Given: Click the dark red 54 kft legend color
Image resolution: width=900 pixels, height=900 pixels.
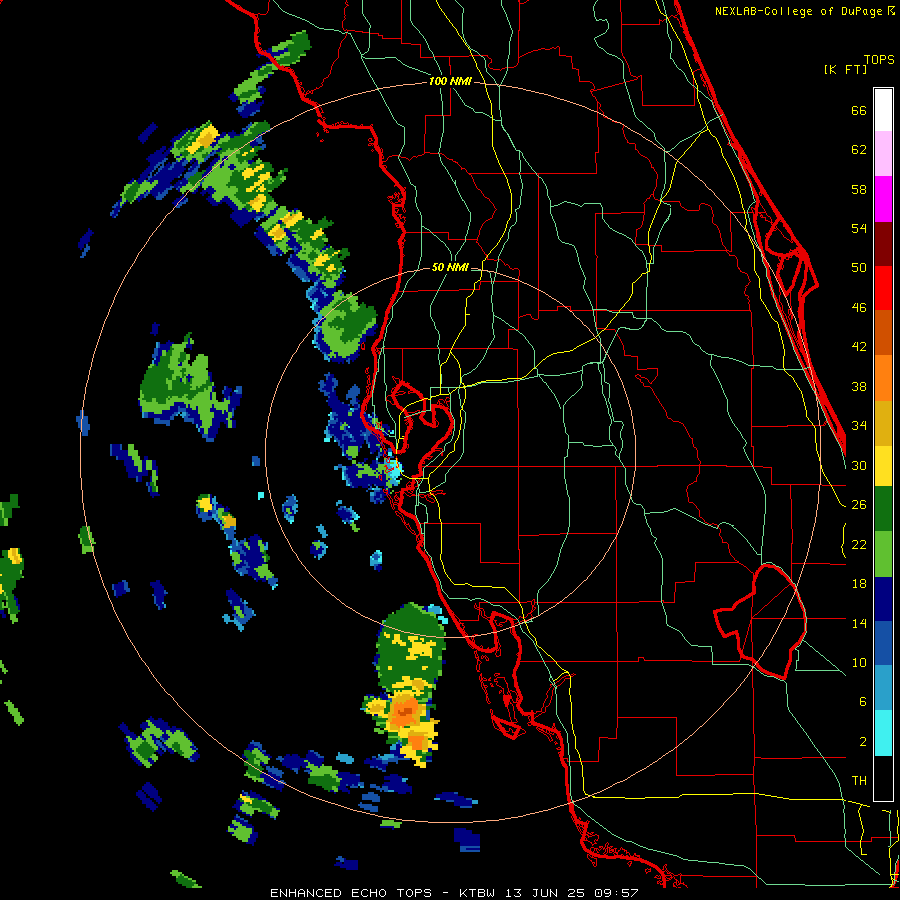Looking at the screenshot, I should click(x=883, y=244).
